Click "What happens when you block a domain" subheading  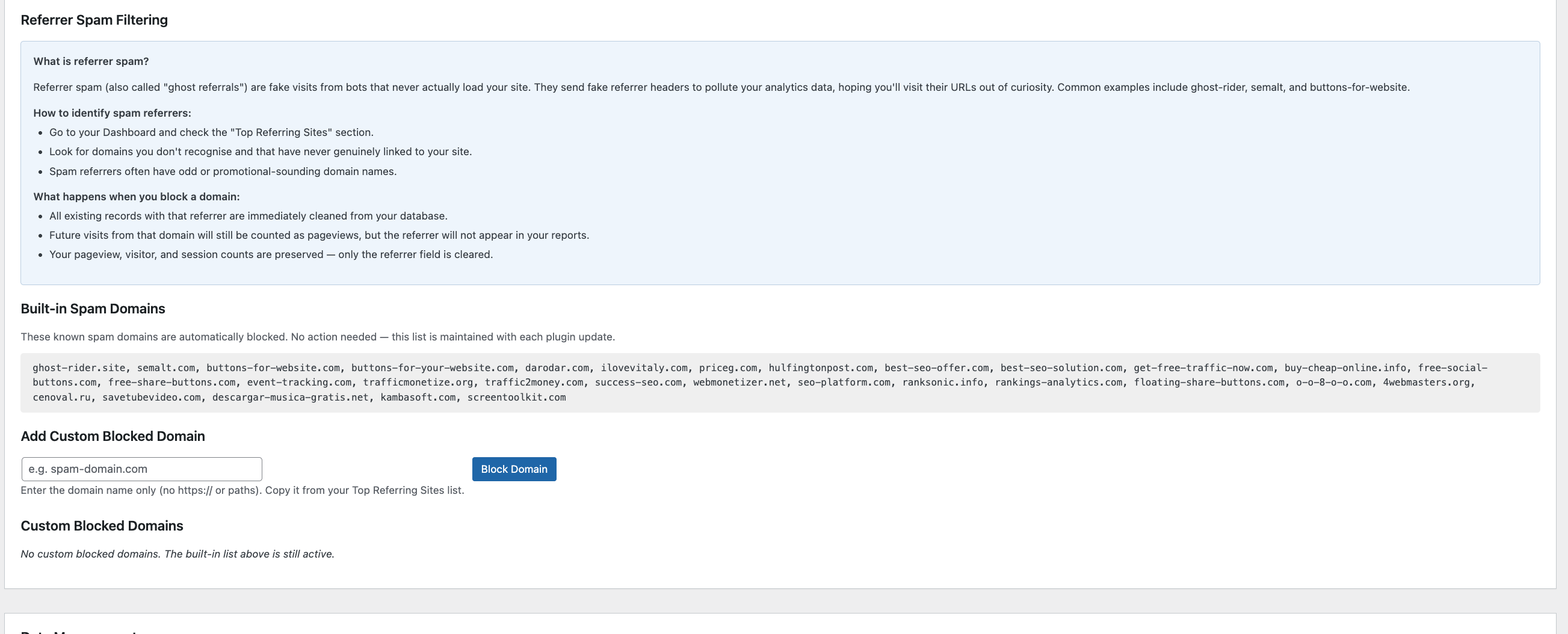click(137, 197)
